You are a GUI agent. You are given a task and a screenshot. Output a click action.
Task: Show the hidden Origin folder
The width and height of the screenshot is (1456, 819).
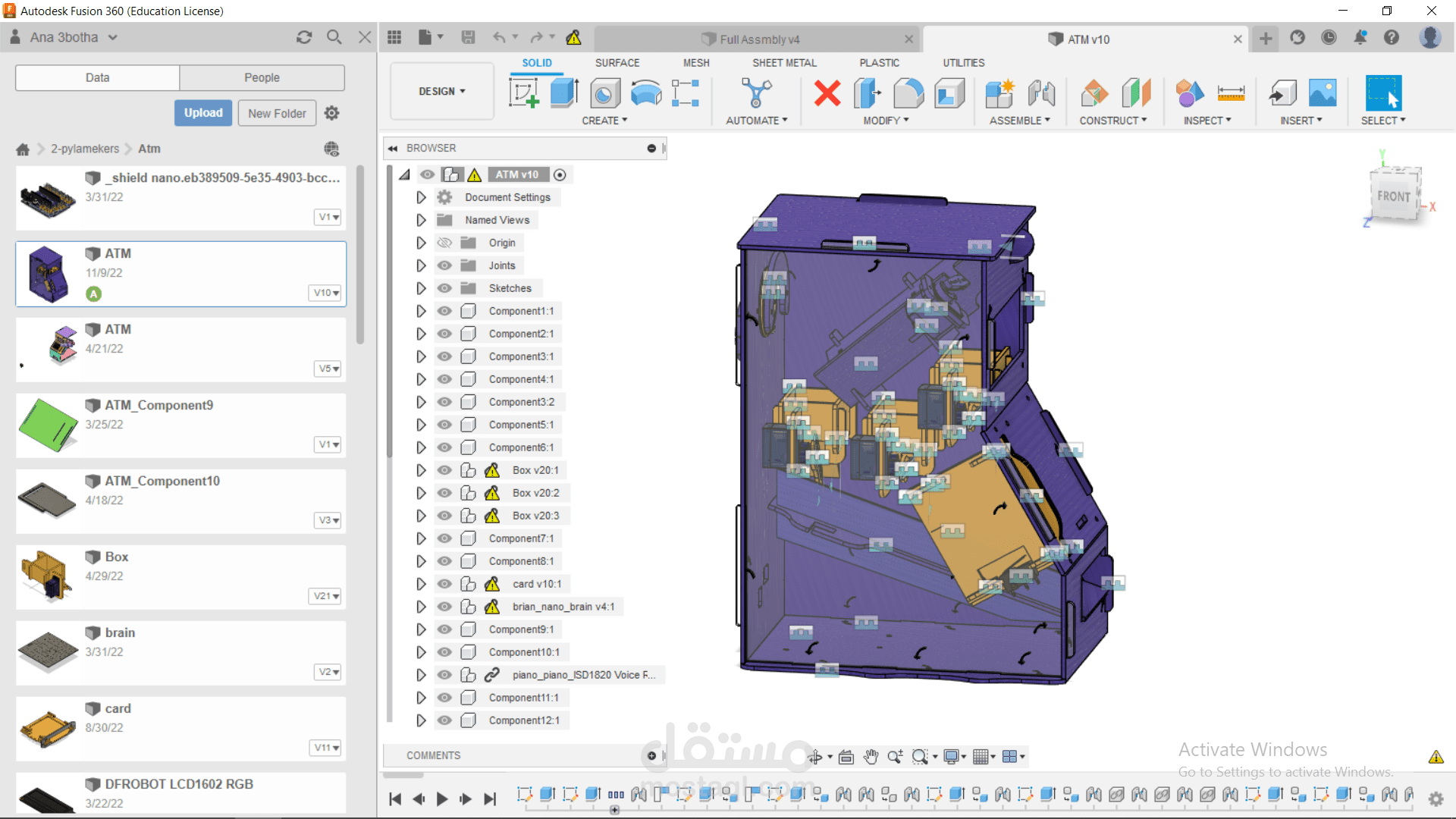tap(445, 243)
